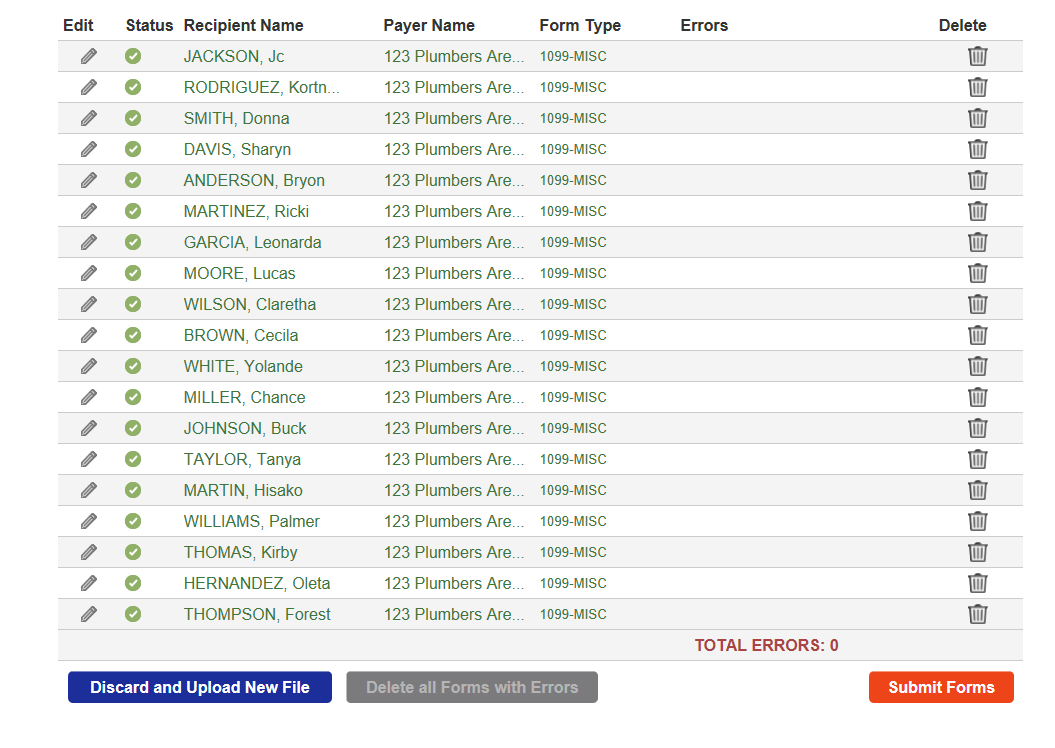Click edit pencil for MARTIN, Hisako
This screenshot has height=748, width=1055.
89,490
